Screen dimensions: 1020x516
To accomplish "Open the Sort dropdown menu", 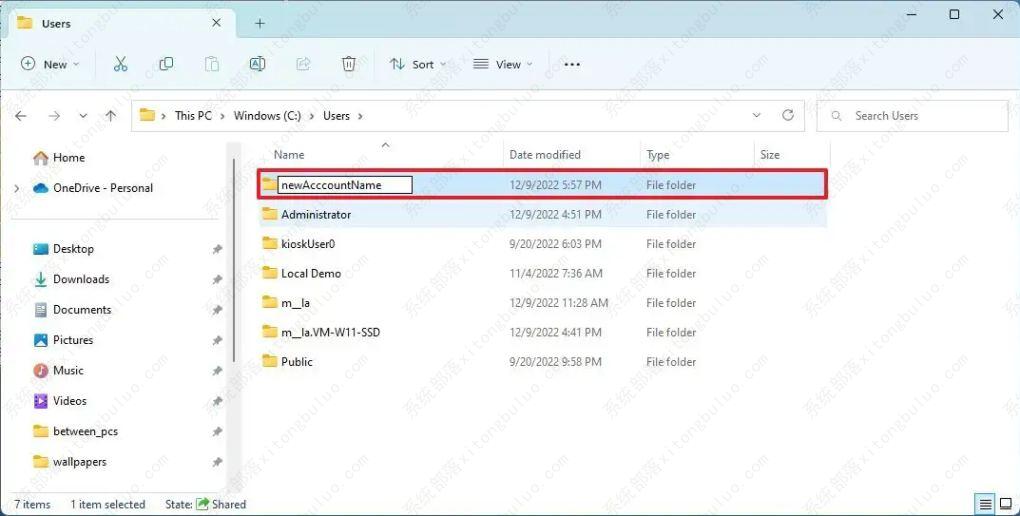I will 418,64.
